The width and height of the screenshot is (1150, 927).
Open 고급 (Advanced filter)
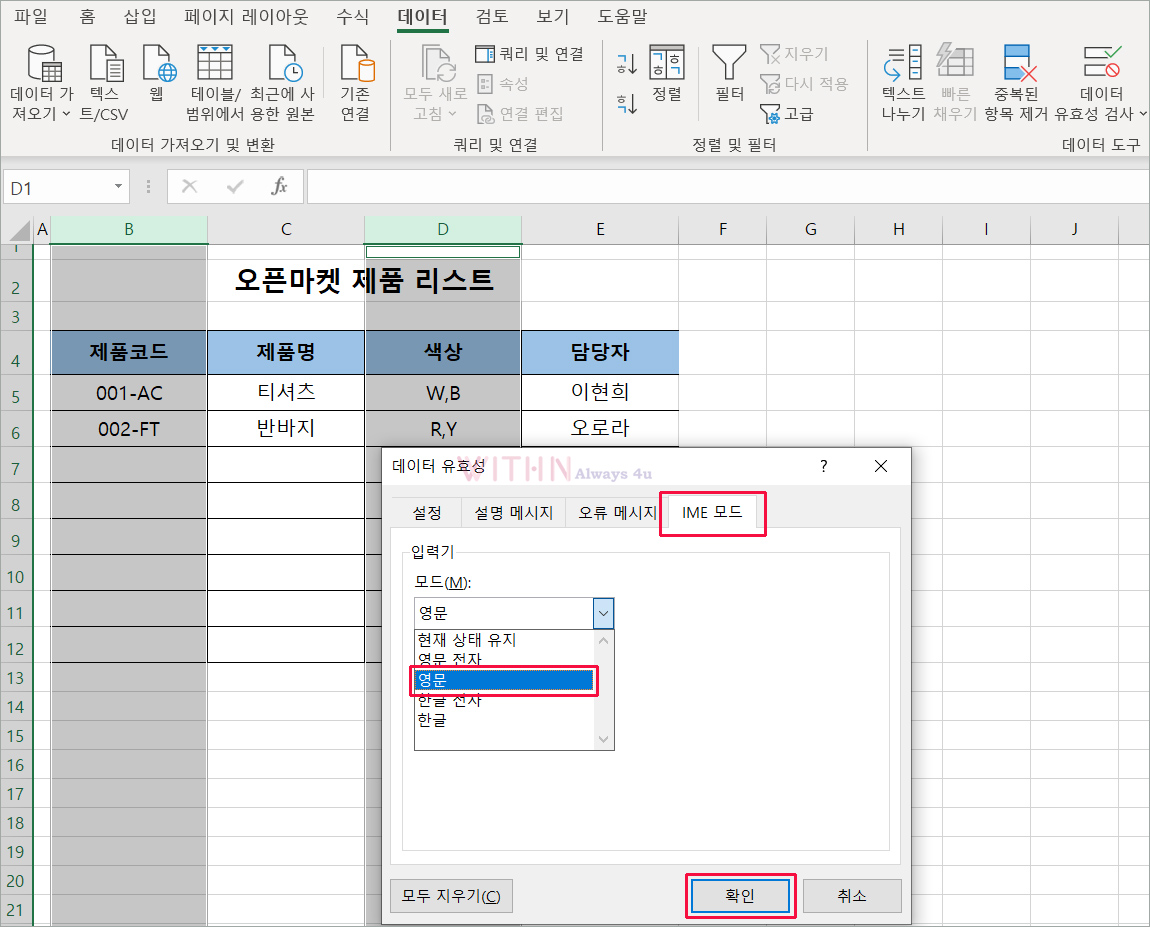click(x=787, y=114)
